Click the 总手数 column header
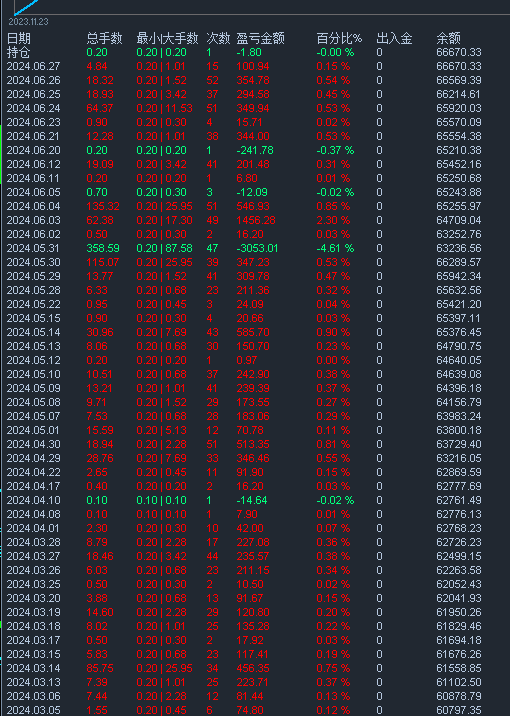This screenshot has height=716, width=510. tap(105, 38)
